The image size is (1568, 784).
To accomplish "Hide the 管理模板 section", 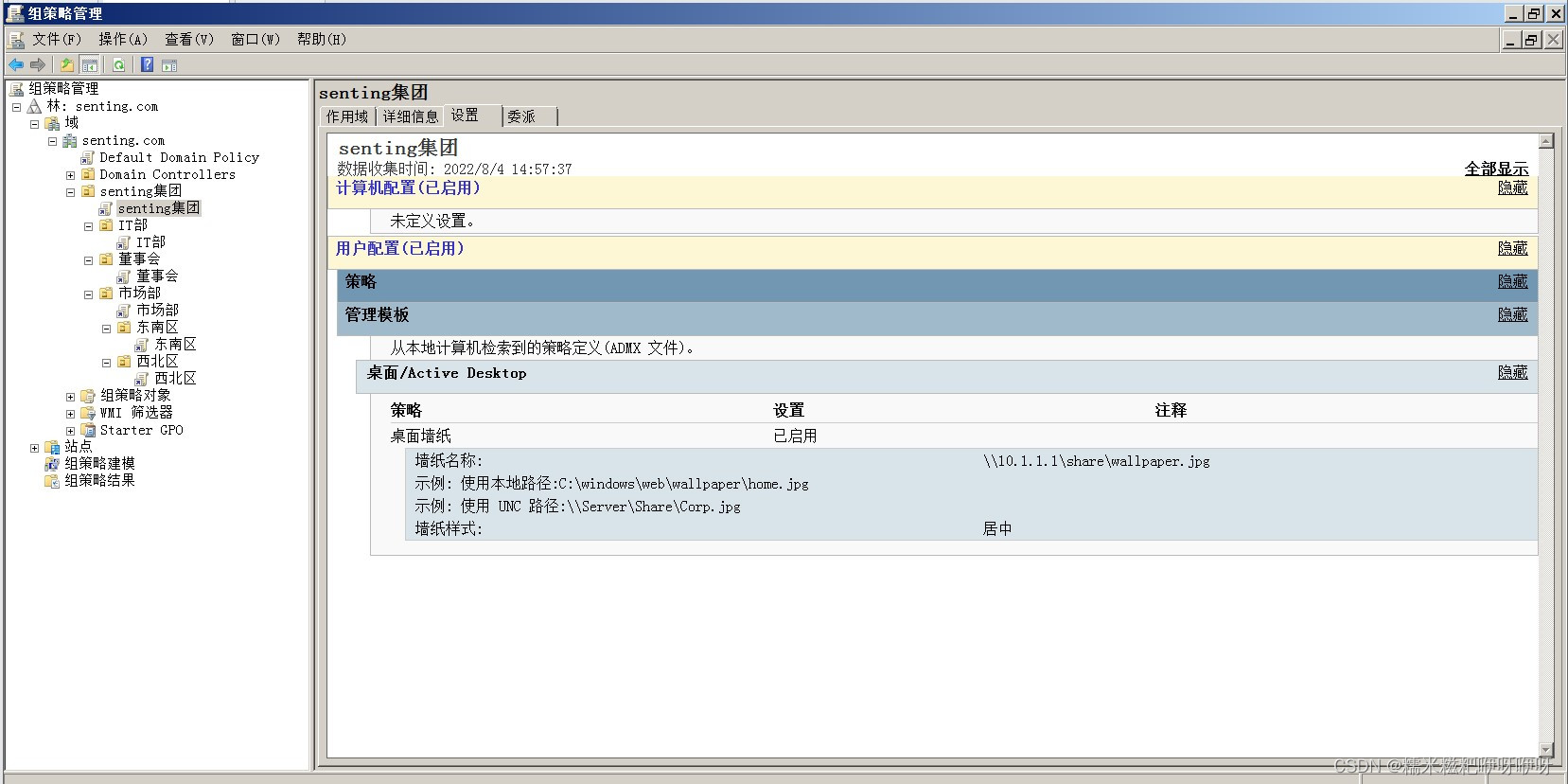I will (x=1512, y=314).
